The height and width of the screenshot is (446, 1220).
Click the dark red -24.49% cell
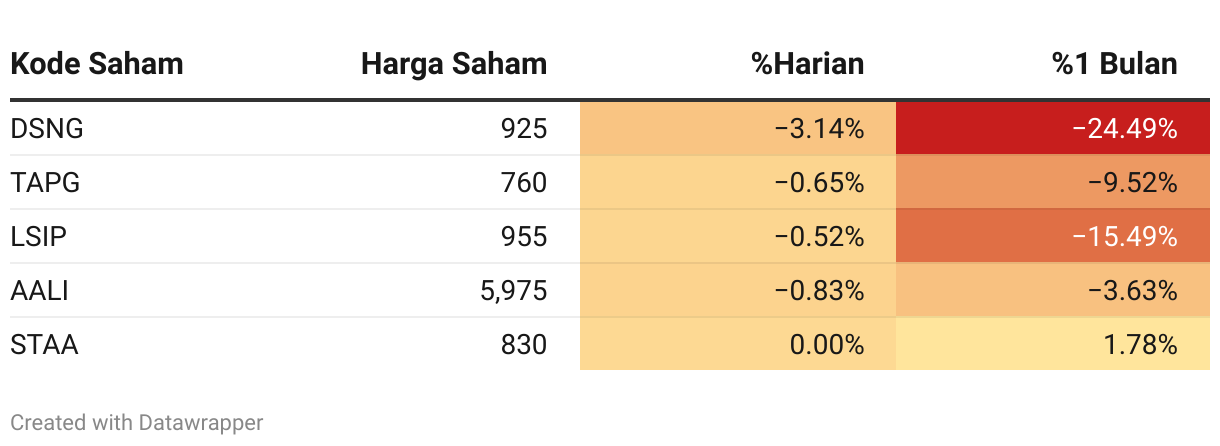(x=1053, y=128)
